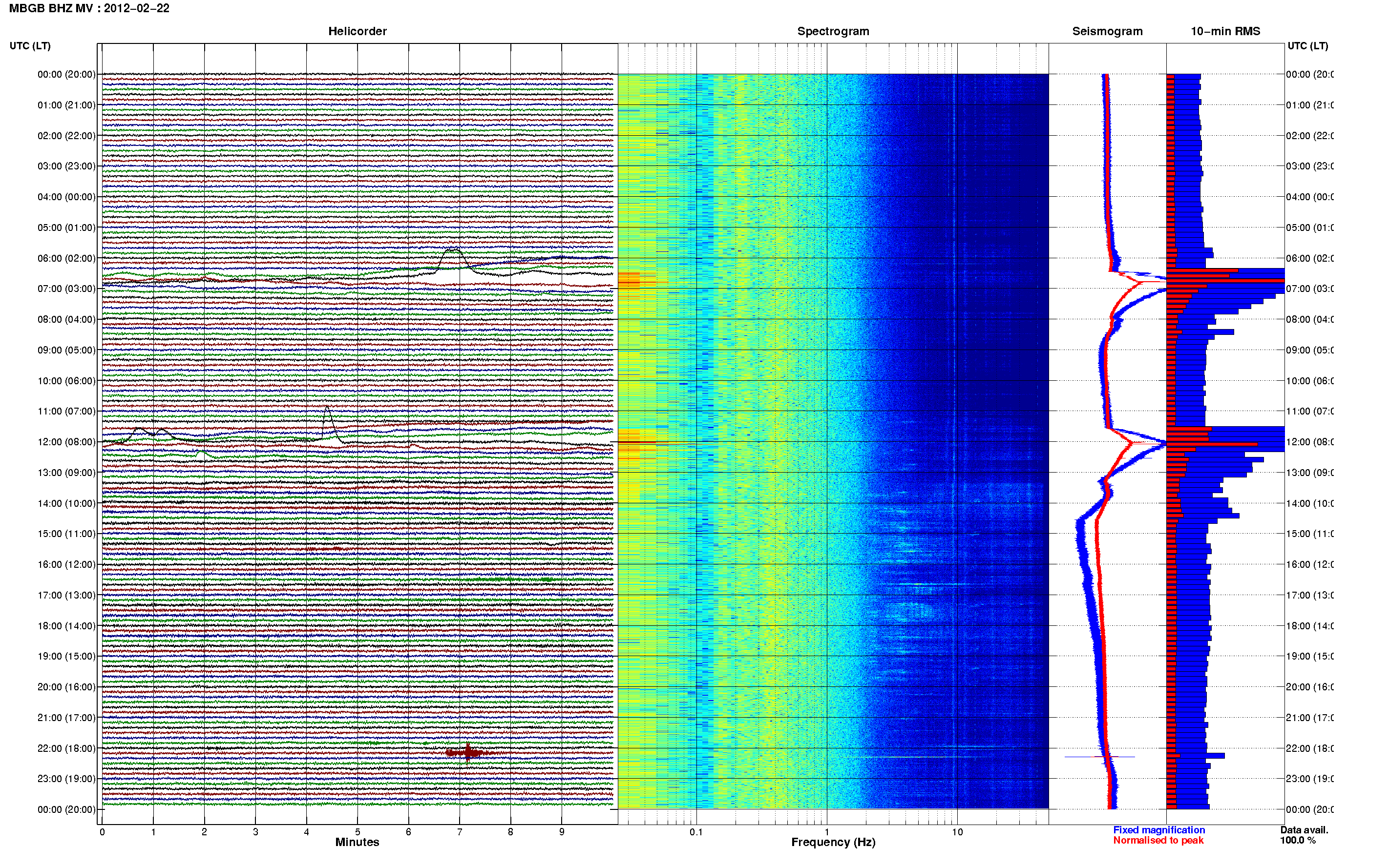The image size is (1389, 868).
Task: Select left time label '03:00 (23:00)'
Action: [66, 166]
